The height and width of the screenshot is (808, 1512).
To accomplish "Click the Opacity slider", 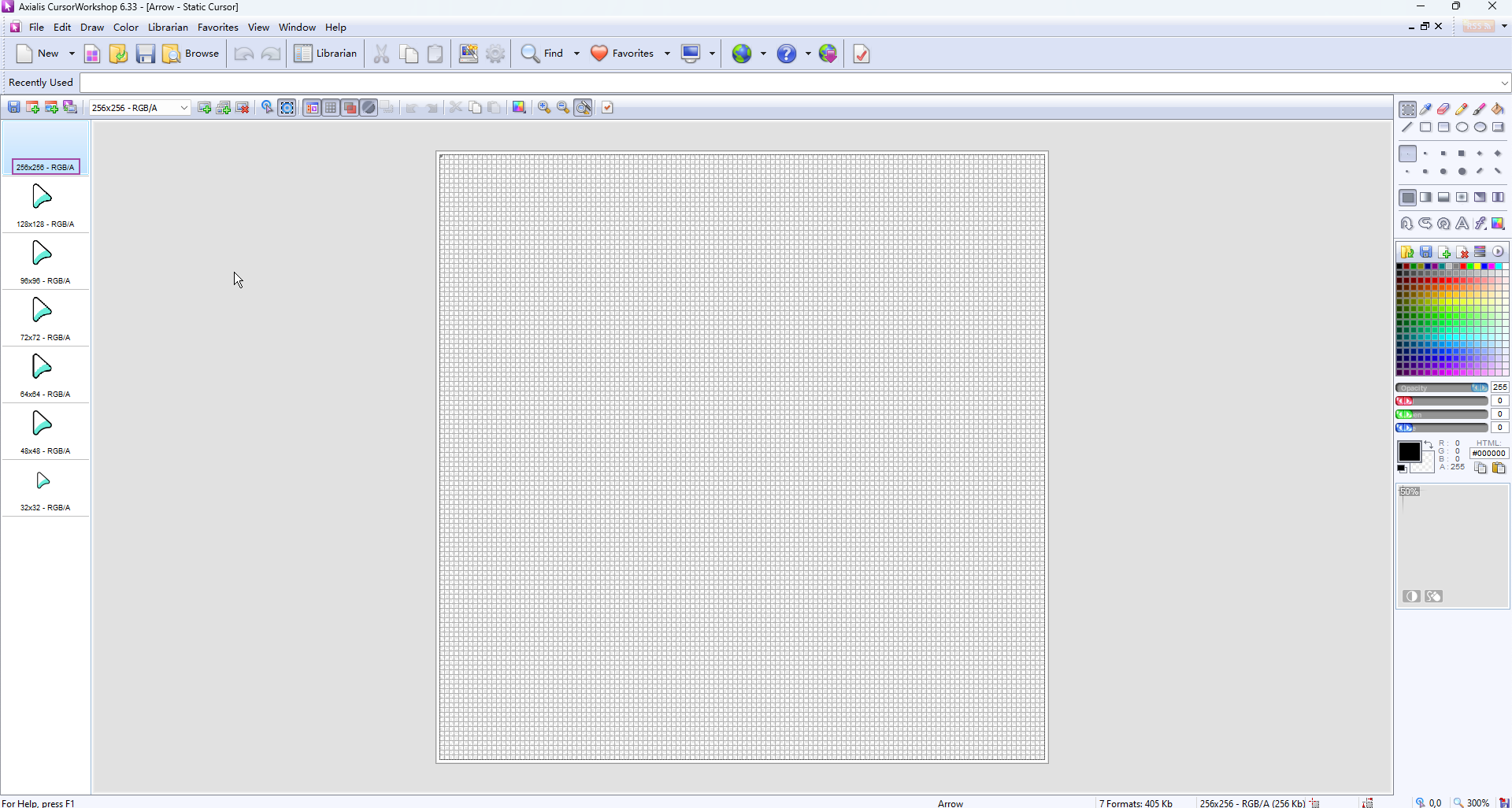I will (x=1441, y=387).
